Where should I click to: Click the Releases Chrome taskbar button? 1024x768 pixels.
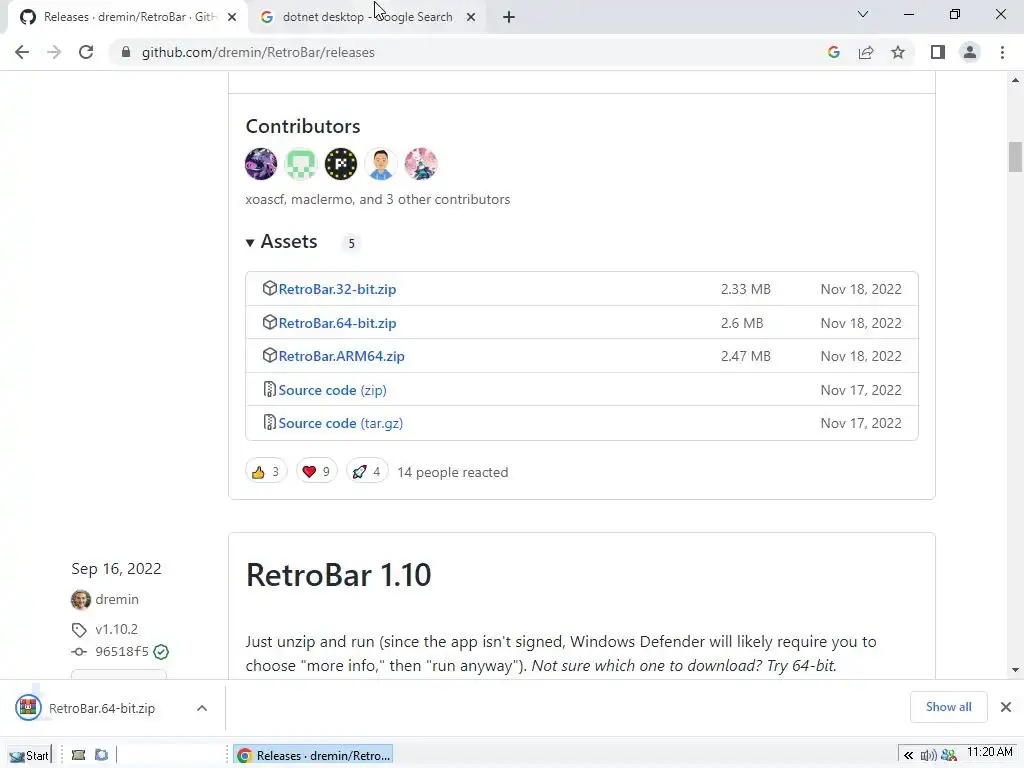point(314,756)
